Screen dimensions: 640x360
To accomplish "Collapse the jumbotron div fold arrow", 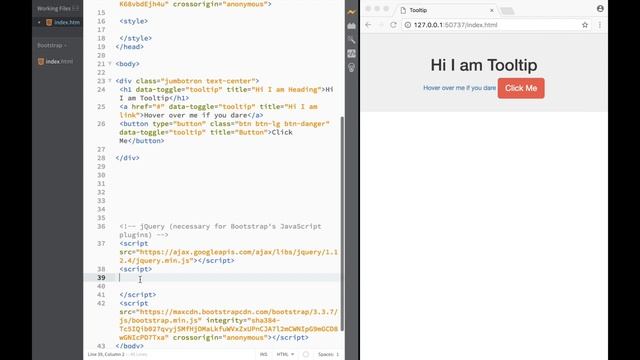I will pyautogui.click(x=110, y=81).
